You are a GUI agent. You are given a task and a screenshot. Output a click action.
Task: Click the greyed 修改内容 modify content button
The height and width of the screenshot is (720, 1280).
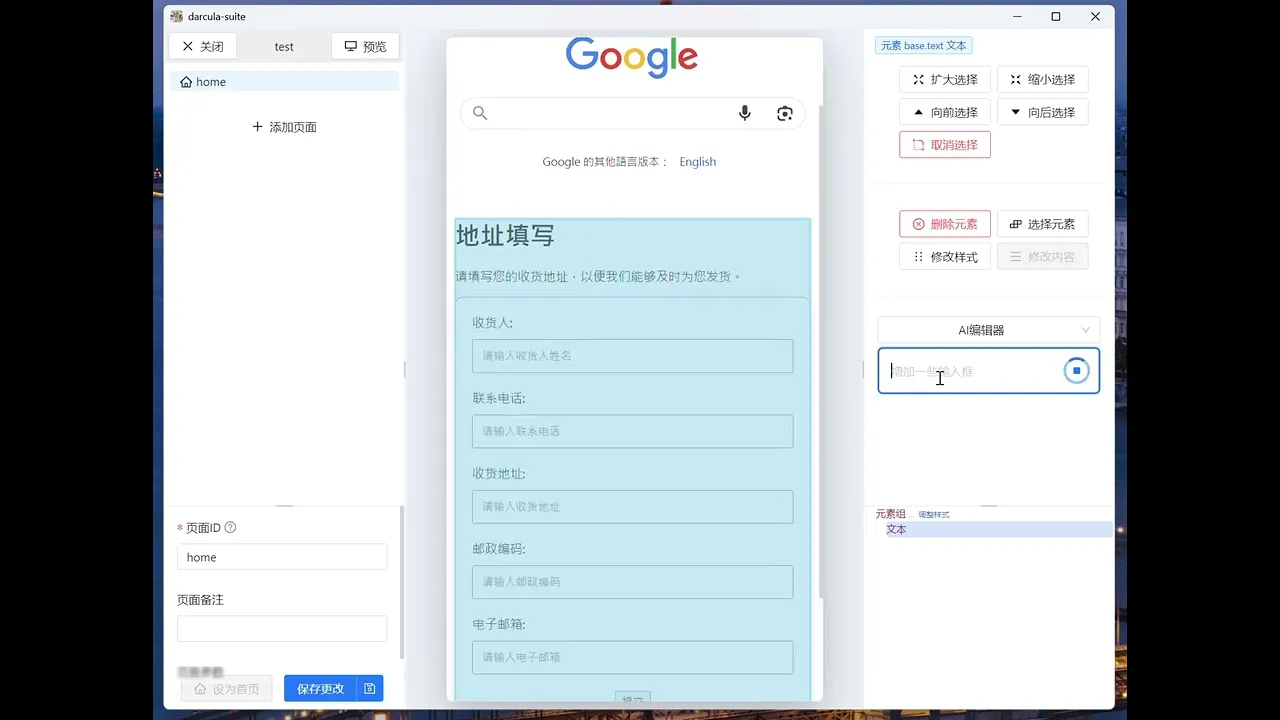coord(1042,257)
